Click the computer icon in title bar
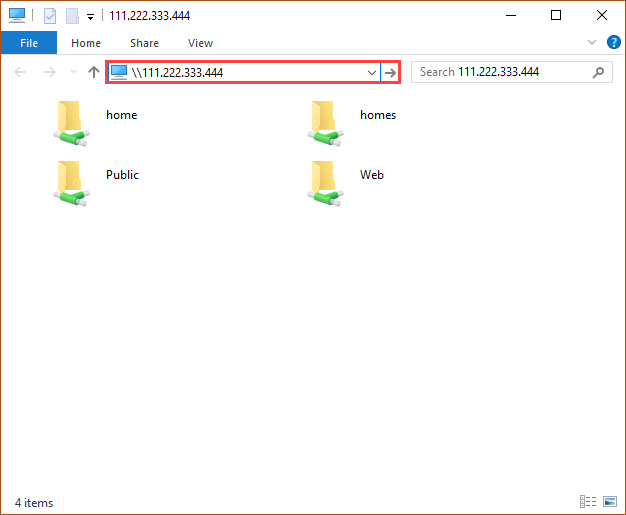 [17, 16]
